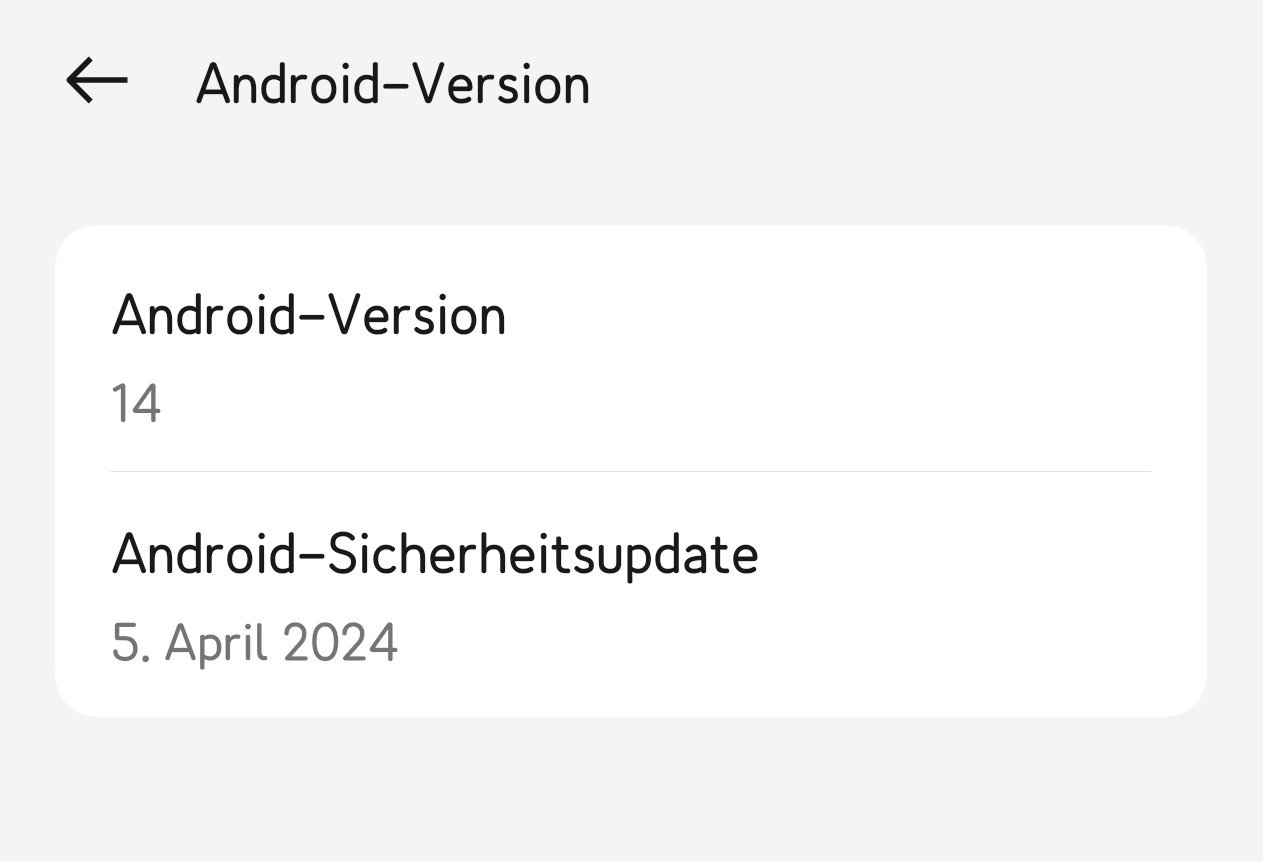Click the empty gray area below the card
The image size is (1263, 861).
[631, 790]
